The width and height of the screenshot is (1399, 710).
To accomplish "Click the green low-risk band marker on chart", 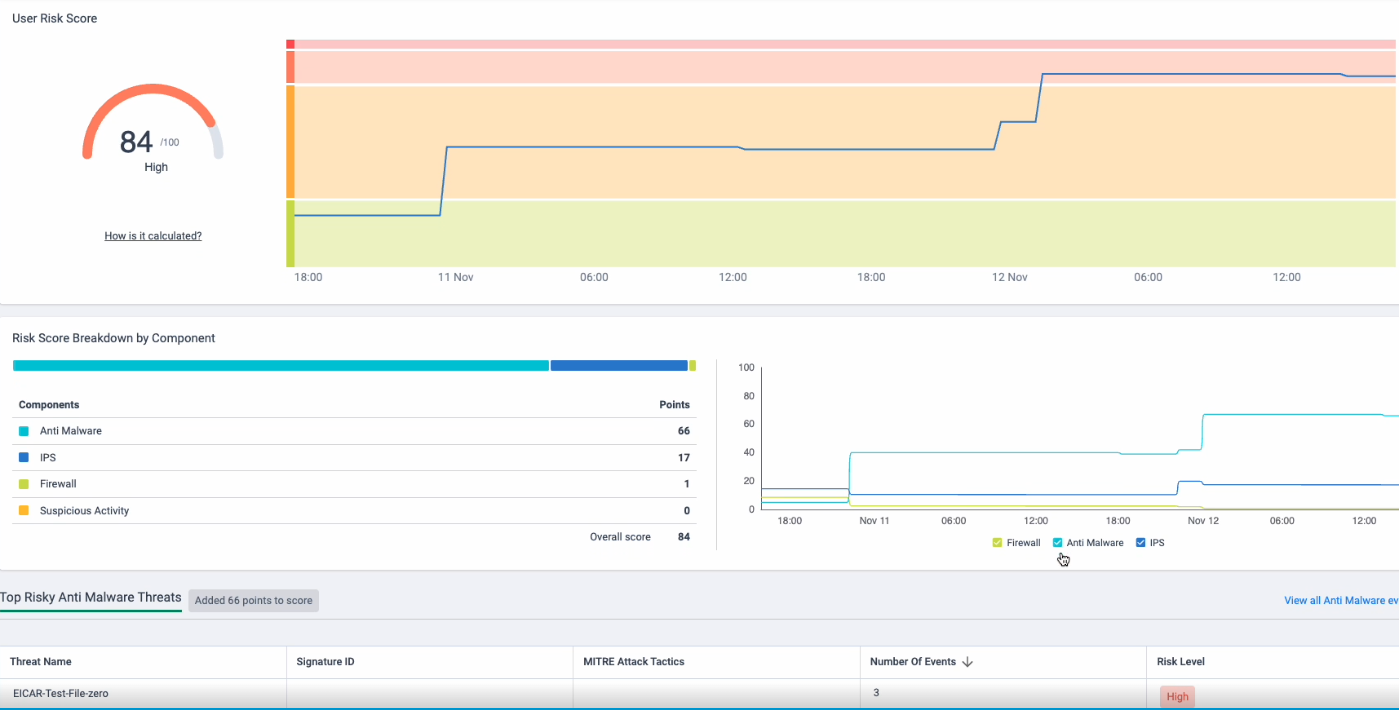I will [290, 233].
